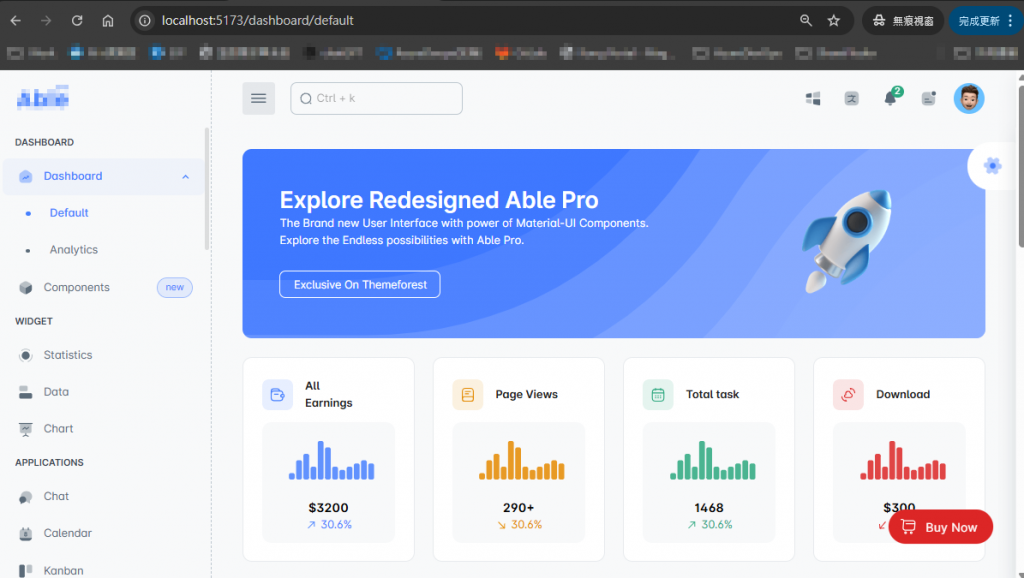Collapse the Dashboard menu chevron
The height and width of the screenshot is (578, 1024).
[x=185, y=176]
